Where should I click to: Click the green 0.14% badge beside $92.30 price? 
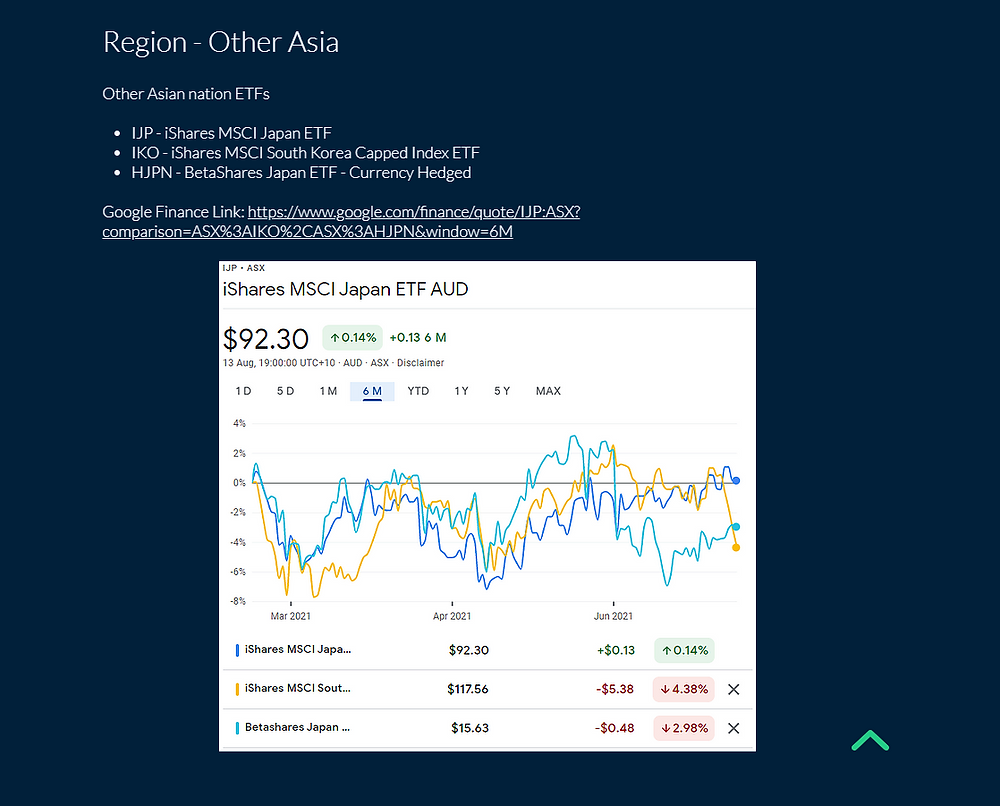point(353,337)
